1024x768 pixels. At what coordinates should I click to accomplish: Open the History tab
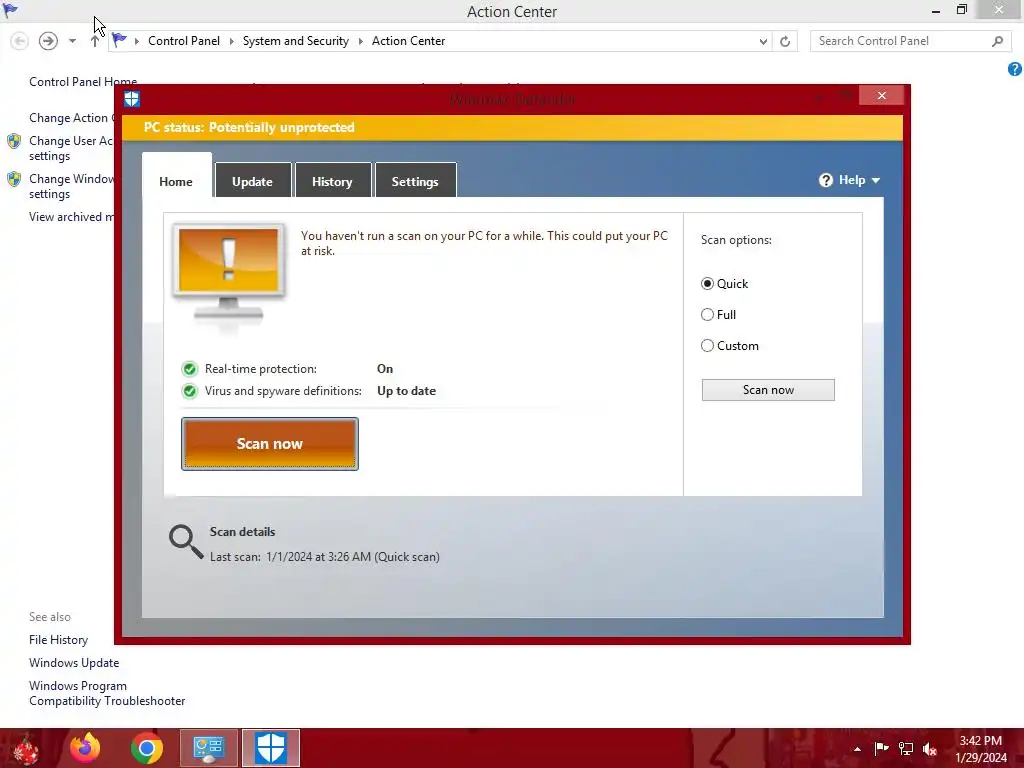(x=332, y=181)
